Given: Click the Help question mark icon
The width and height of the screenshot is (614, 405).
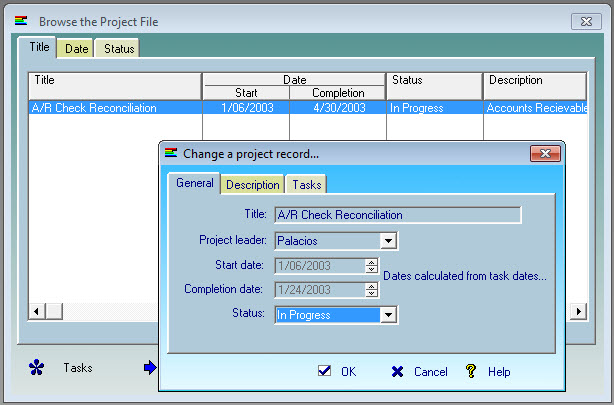Looking at the screenshot, I should [x=471, y=371].
